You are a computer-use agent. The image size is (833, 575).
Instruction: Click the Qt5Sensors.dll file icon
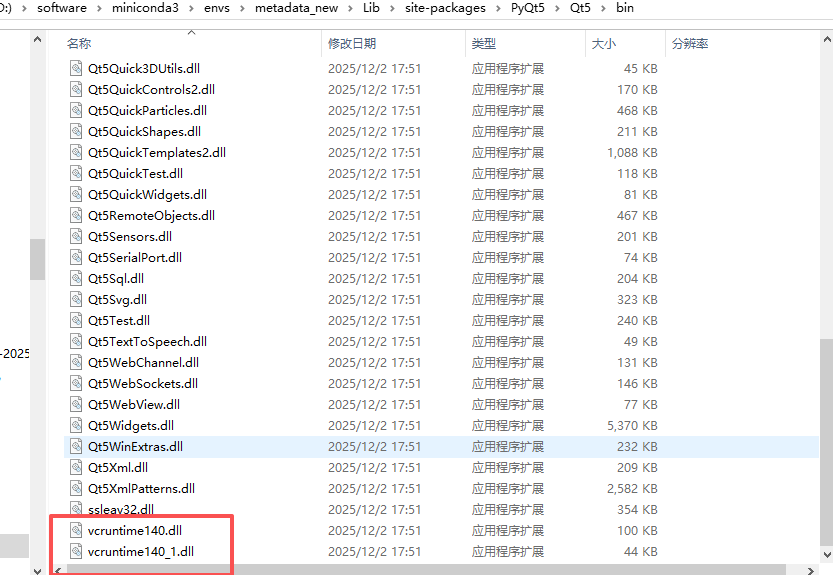click(x=76, y=236)
